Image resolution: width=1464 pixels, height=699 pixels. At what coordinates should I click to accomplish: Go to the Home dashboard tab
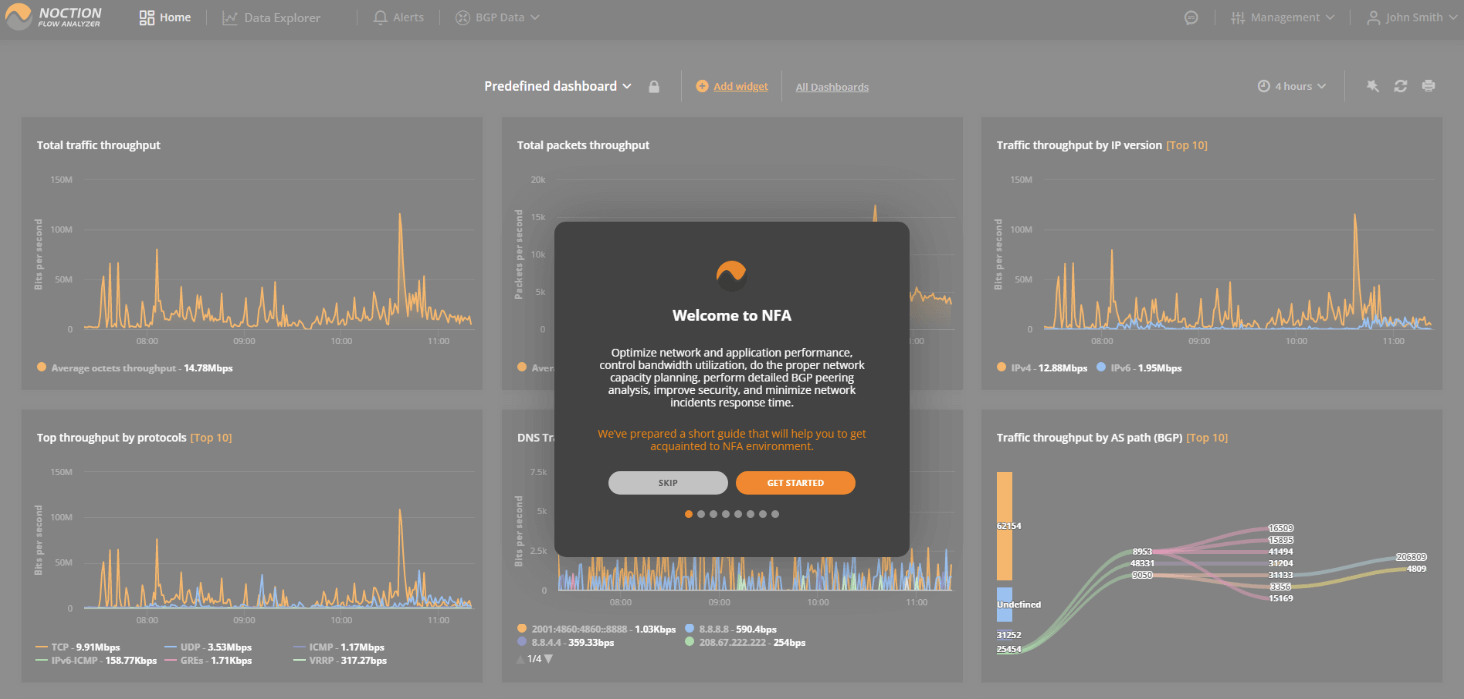(x=165, y=17)
